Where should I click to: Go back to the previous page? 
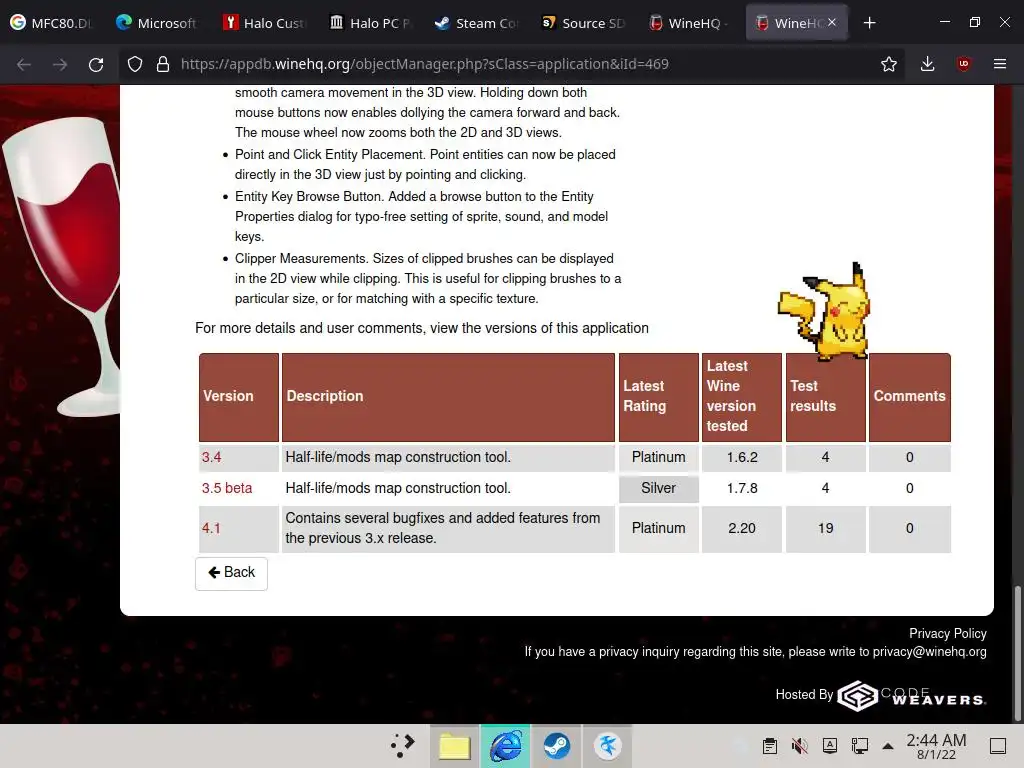(24, 64)
